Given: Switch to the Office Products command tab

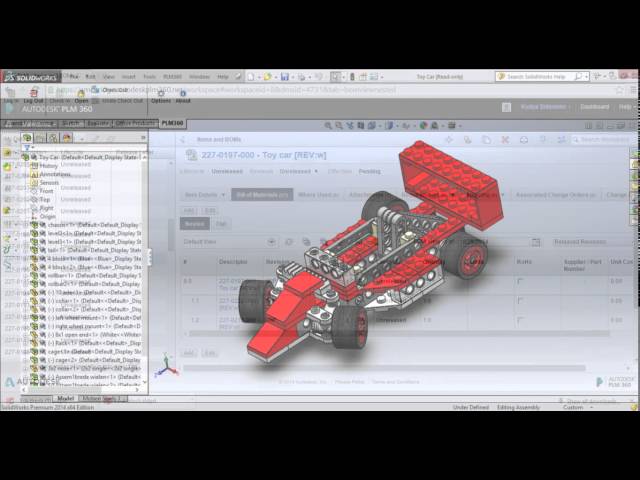Looking at the screenshot, I should [x=135, y=123].
